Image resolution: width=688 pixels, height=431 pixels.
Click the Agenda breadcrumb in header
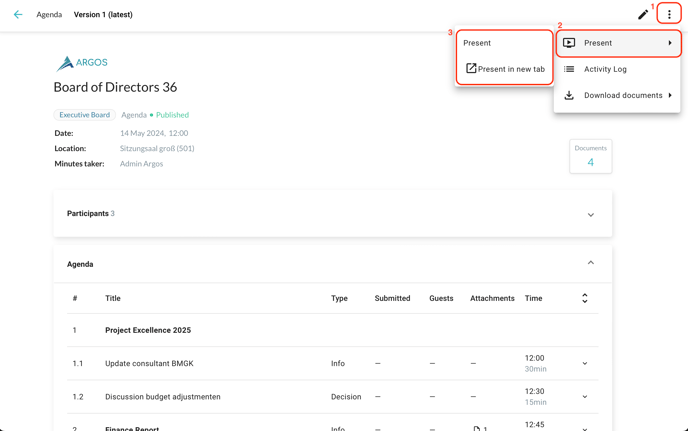49,15
